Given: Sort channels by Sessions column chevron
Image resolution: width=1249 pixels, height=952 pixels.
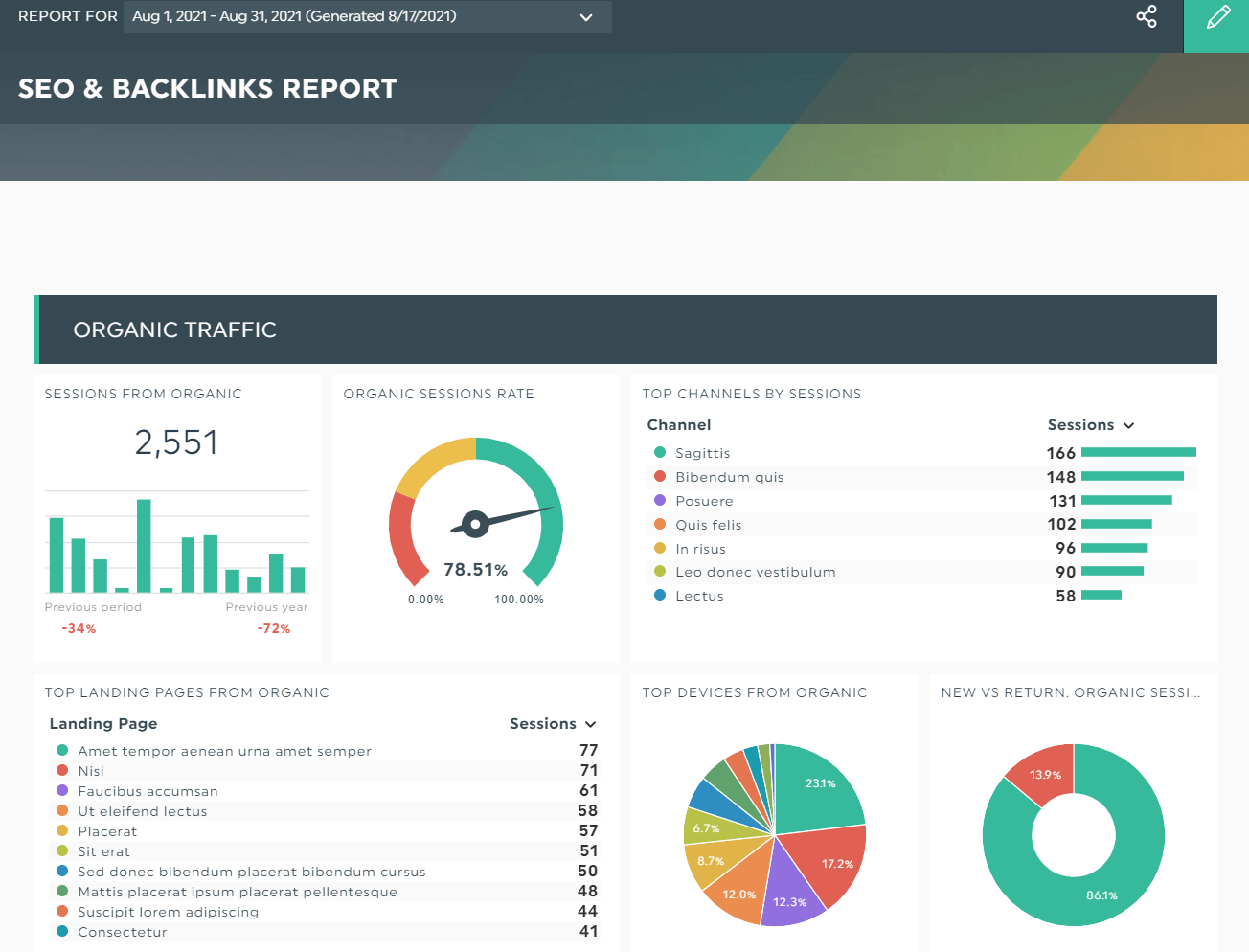Looking at the screenshot, I should 1128,425.
